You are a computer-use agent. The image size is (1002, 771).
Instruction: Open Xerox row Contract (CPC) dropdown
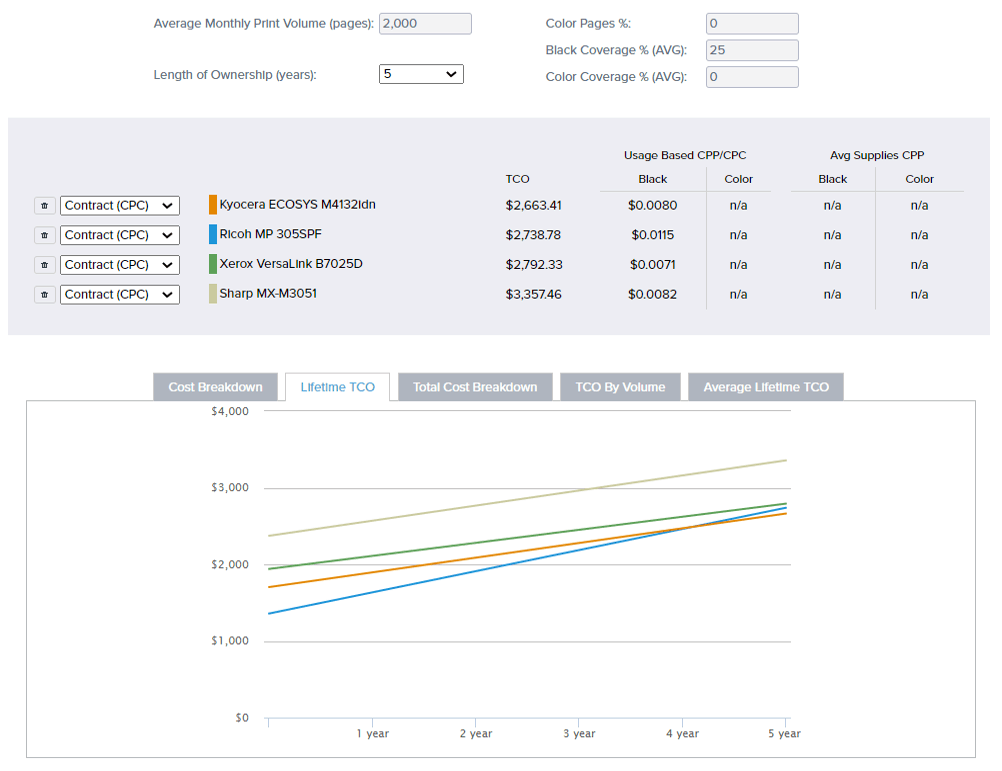[119, 265]
